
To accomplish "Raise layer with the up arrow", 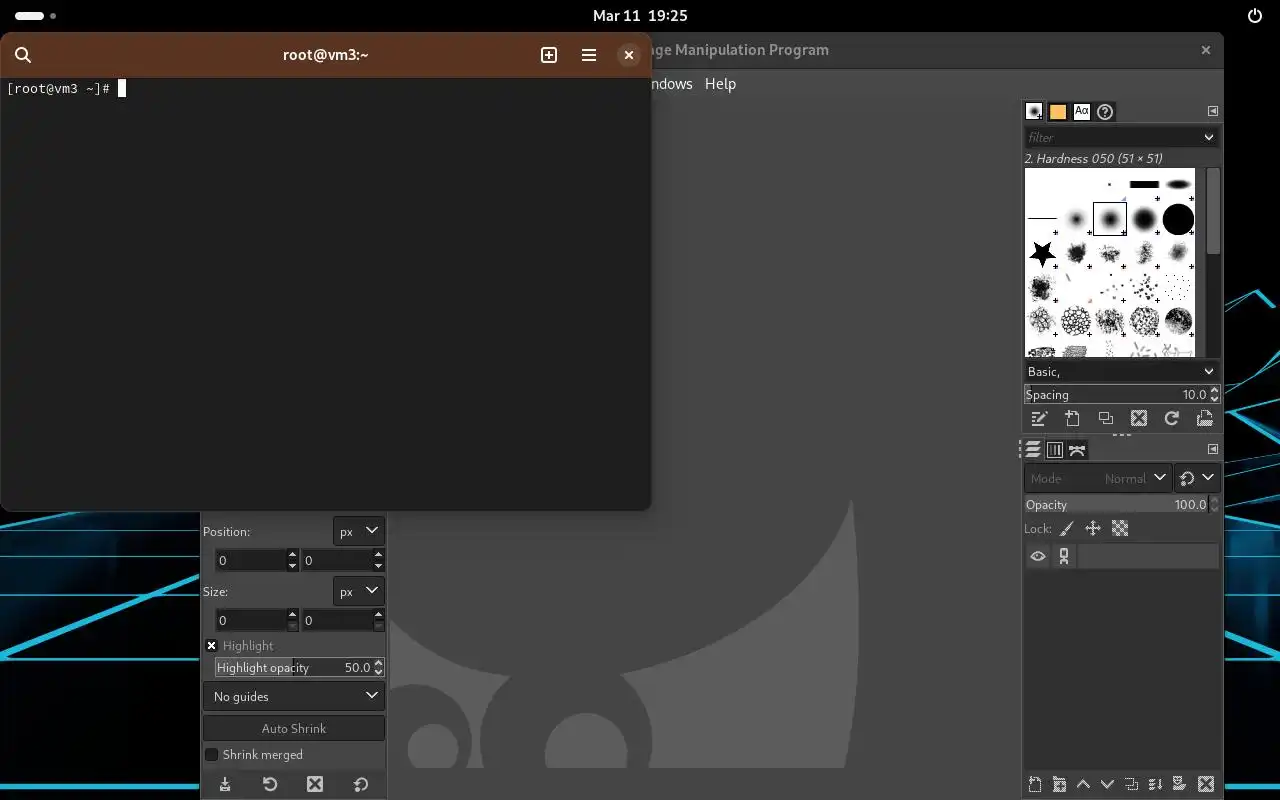I will tap(1083, 784).
